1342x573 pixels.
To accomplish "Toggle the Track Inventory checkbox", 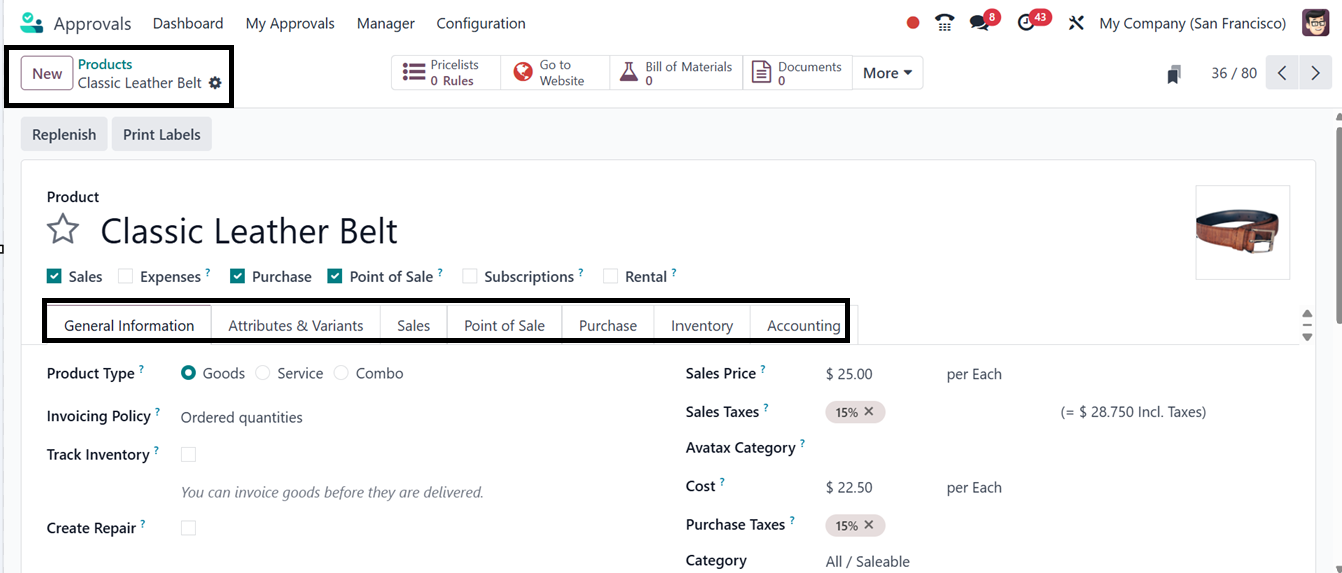I will coord(188,455).
